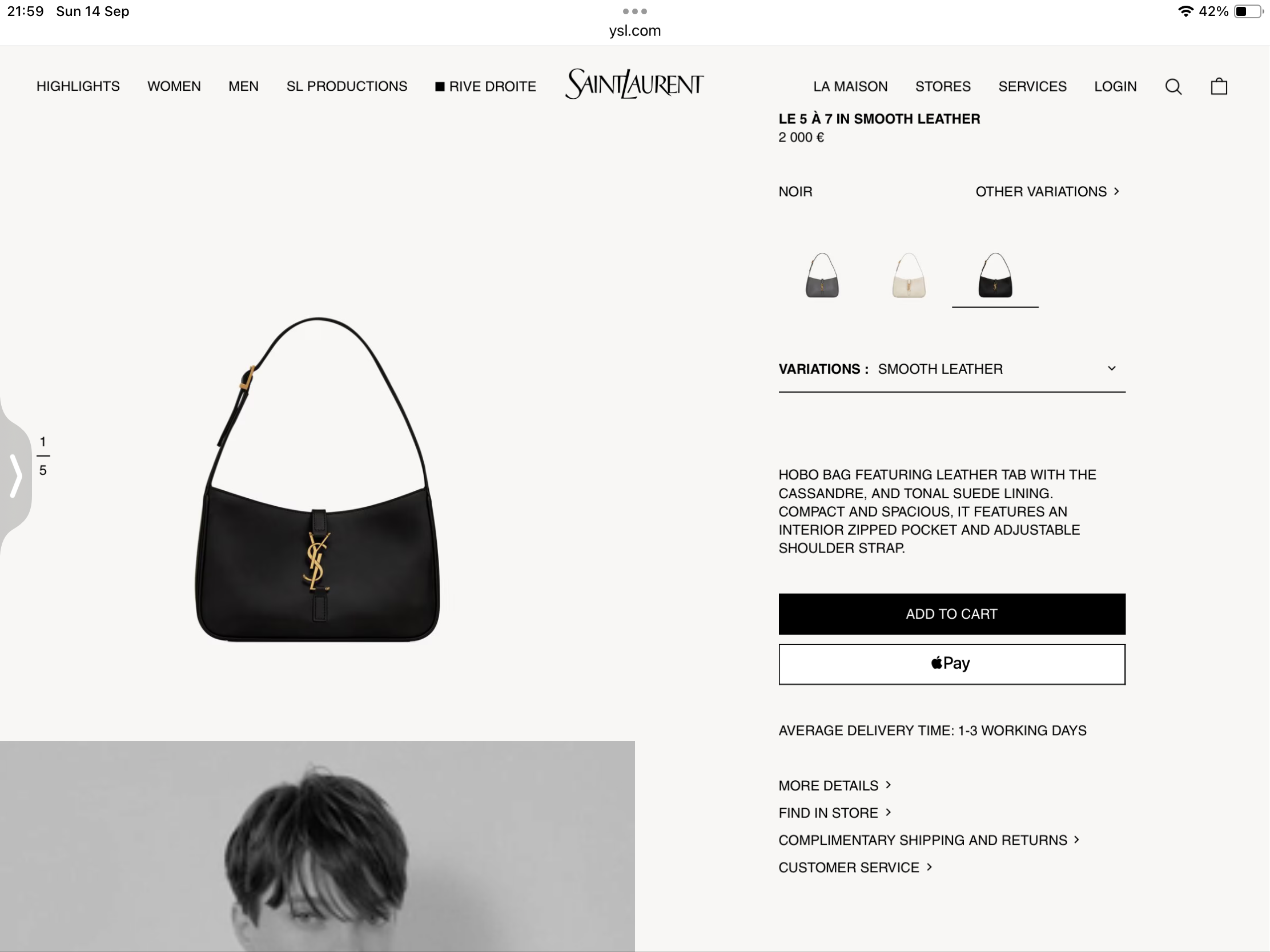
Task: Expand Complimentary Shipping and Returns
Action: point(929,840)
